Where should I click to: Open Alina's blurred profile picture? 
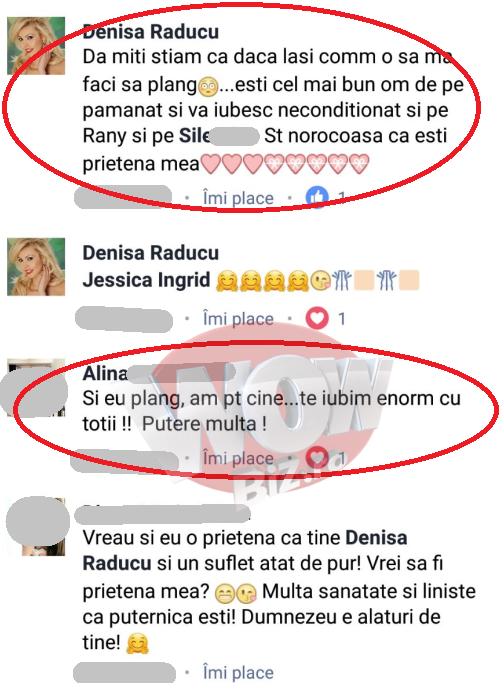tap(36, 388)
